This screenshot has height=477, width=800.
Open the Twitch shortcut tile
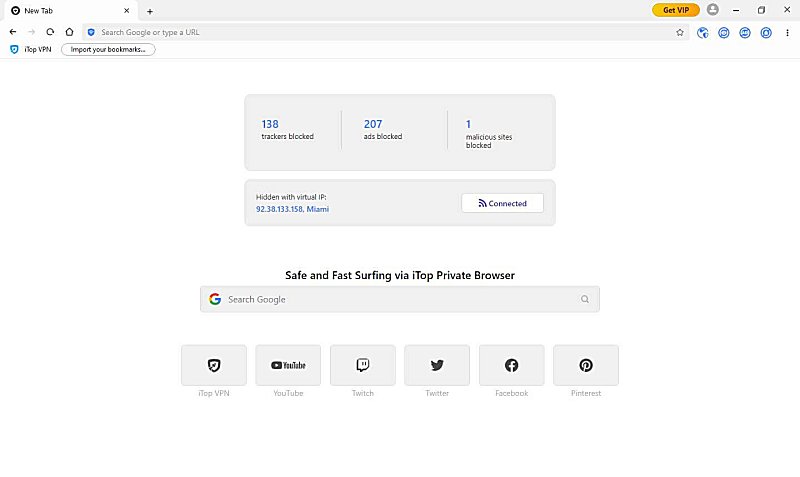point(362,365)
